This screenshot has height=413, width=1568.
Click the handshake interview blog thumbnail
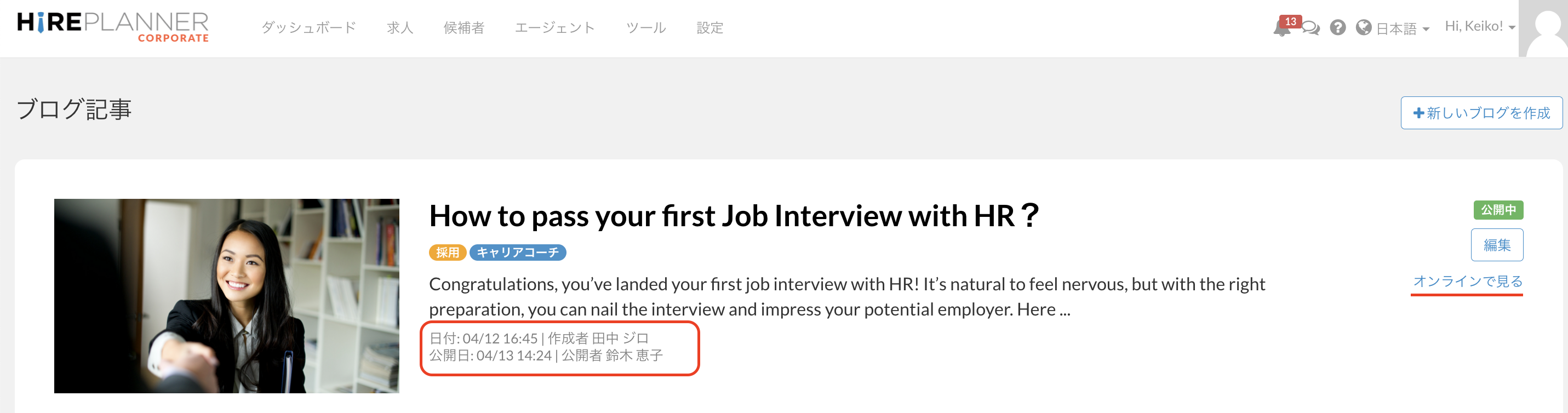pyautogui.click(x=226, y=296)
